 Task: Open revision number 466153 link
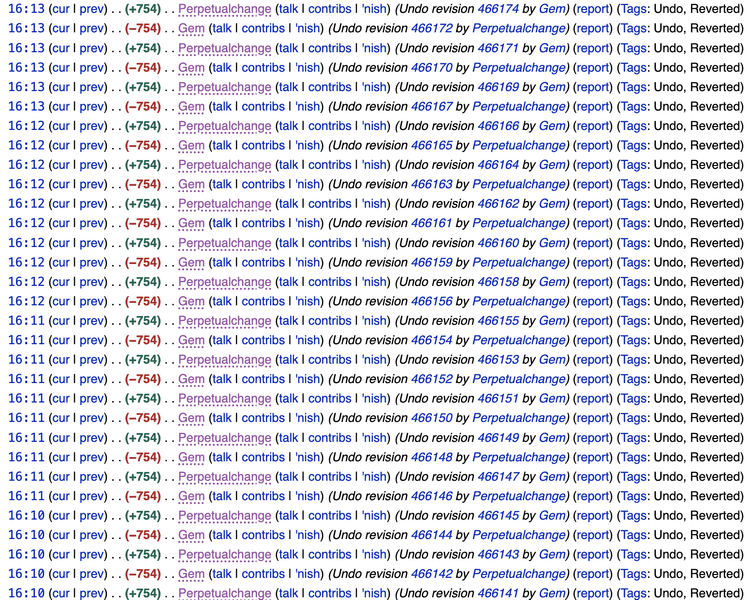pyautogui.click(x=498, y=360)
